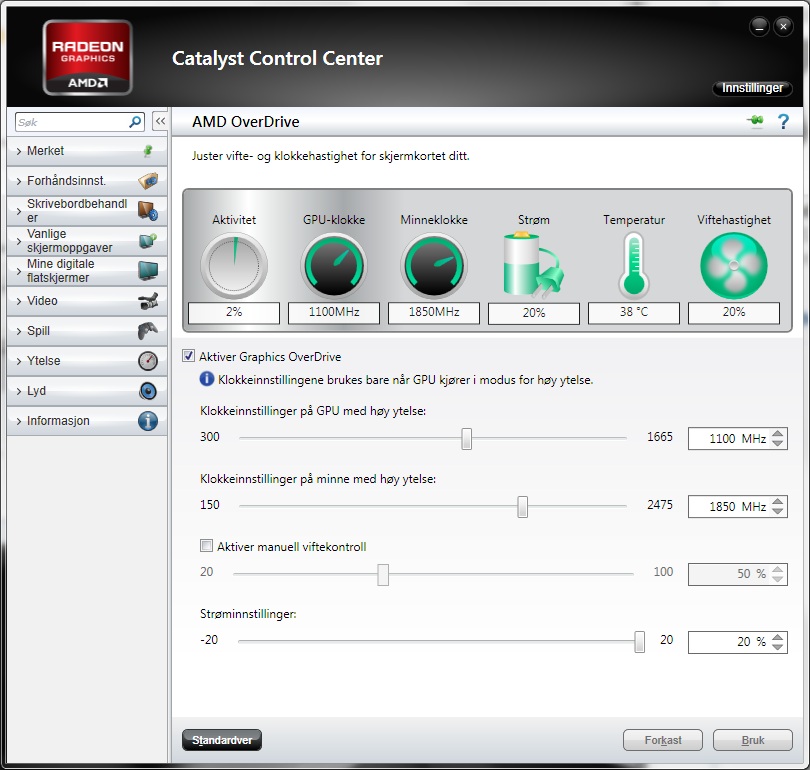Click the Strøm battery icon
The image size is (810, 770).
tap(533, 265)
